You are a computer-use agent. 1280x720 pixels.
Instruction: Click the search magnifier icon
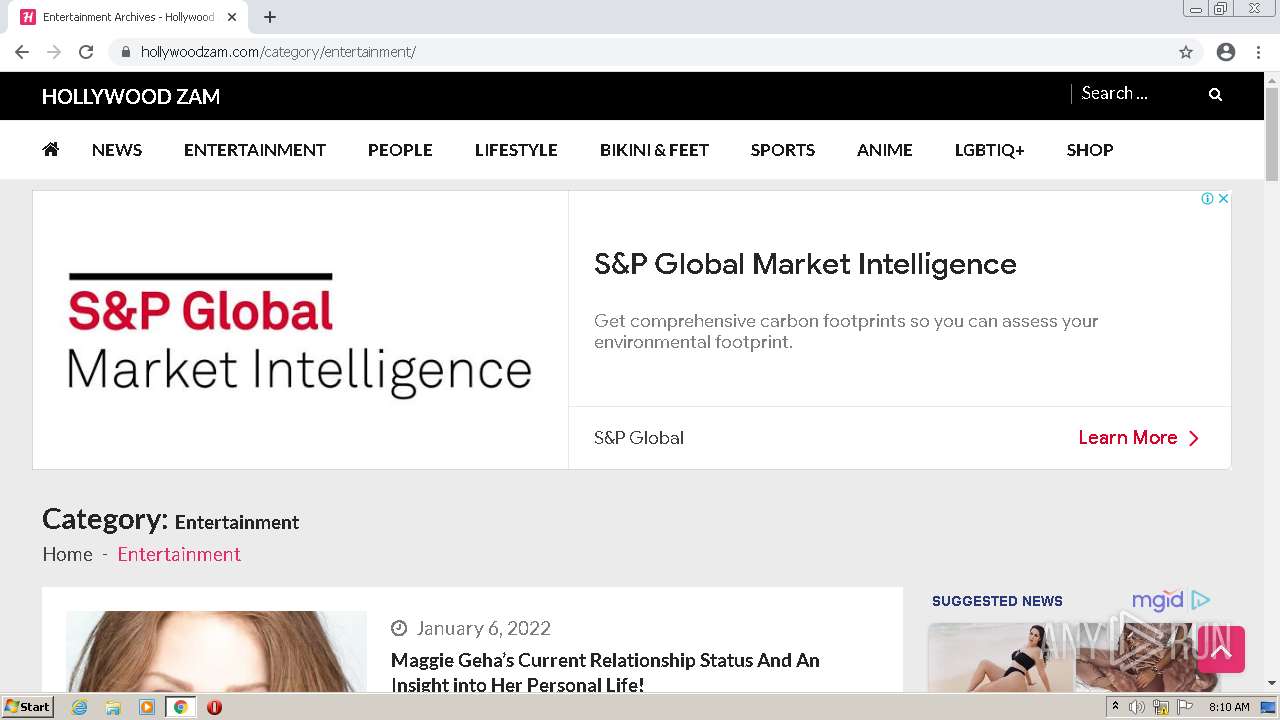pos(1216,94)
